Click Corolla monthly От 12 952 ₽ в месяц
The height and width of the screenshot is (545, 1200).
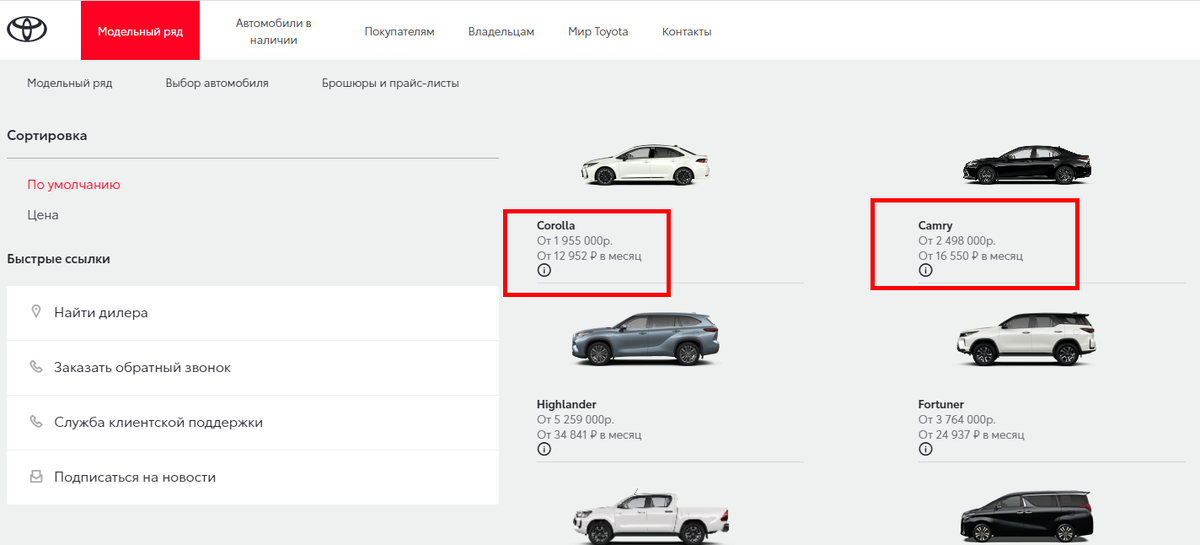coord(589,256)
